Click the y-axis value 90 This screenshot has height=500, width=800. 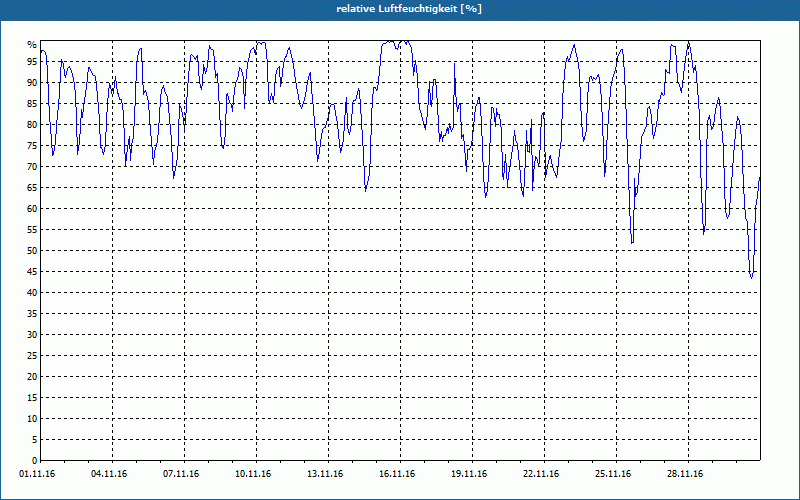[32, 83]
